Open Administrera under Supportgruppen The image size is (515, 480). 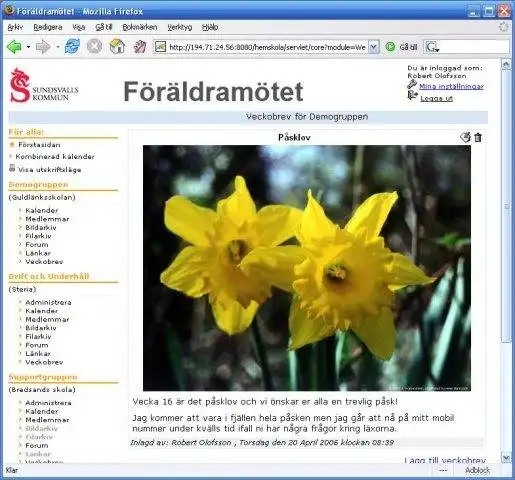point(48,403)
